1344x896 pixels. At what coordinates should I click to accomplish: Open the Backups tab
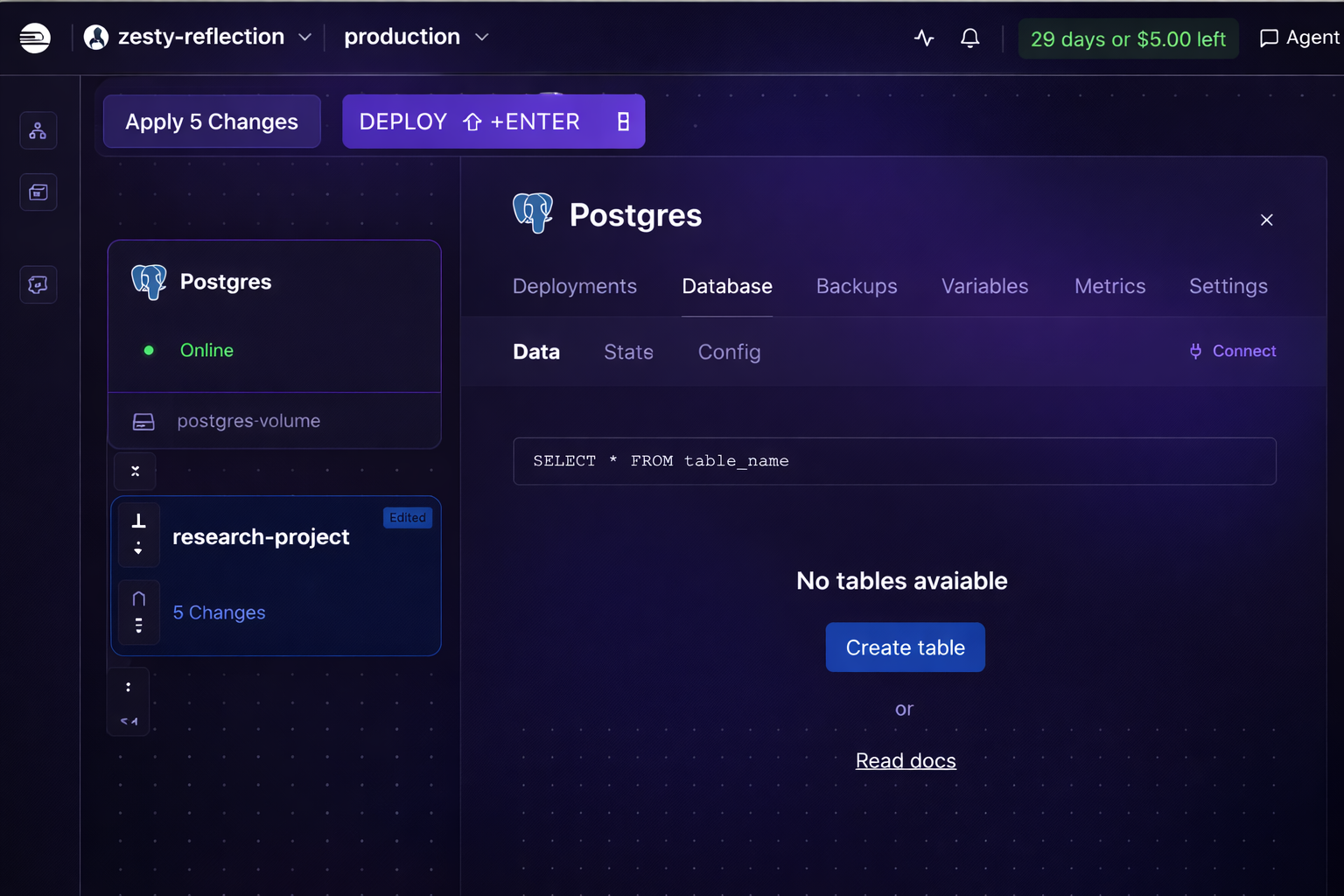click(857, 286)
